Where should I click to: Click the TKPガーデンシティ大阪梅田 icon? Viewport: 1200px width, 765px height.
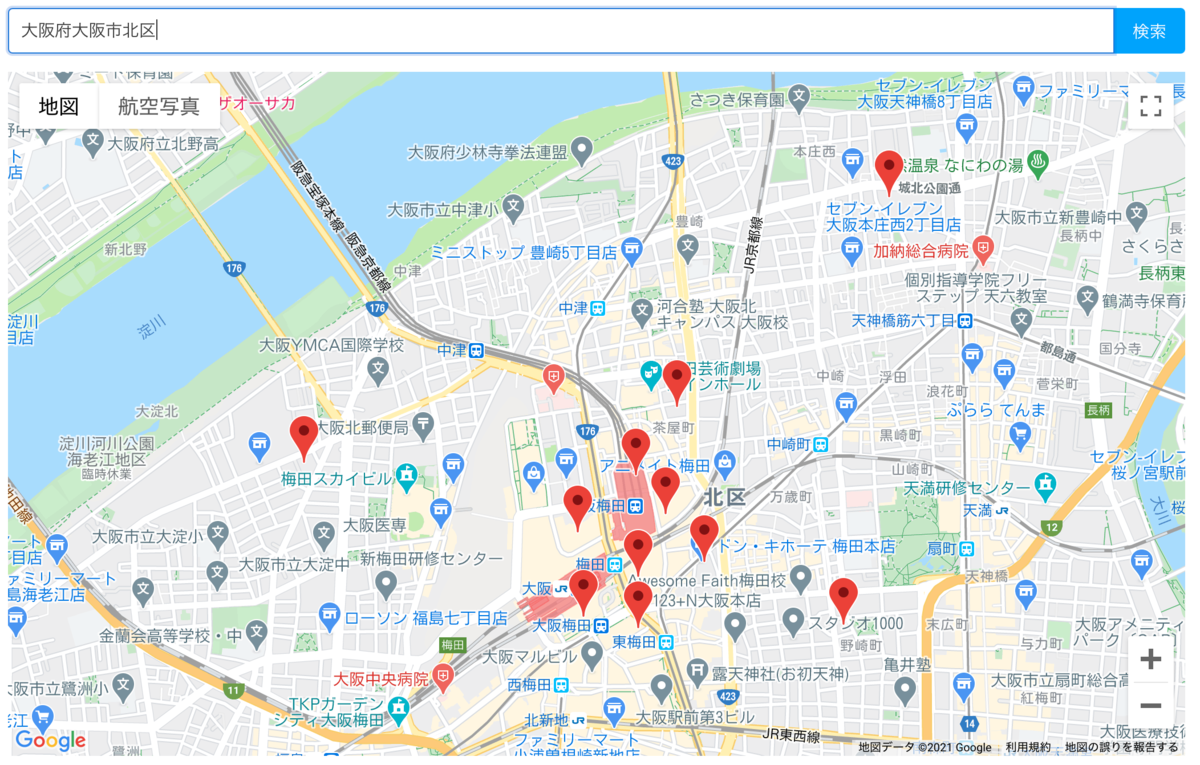click(399, 710)
